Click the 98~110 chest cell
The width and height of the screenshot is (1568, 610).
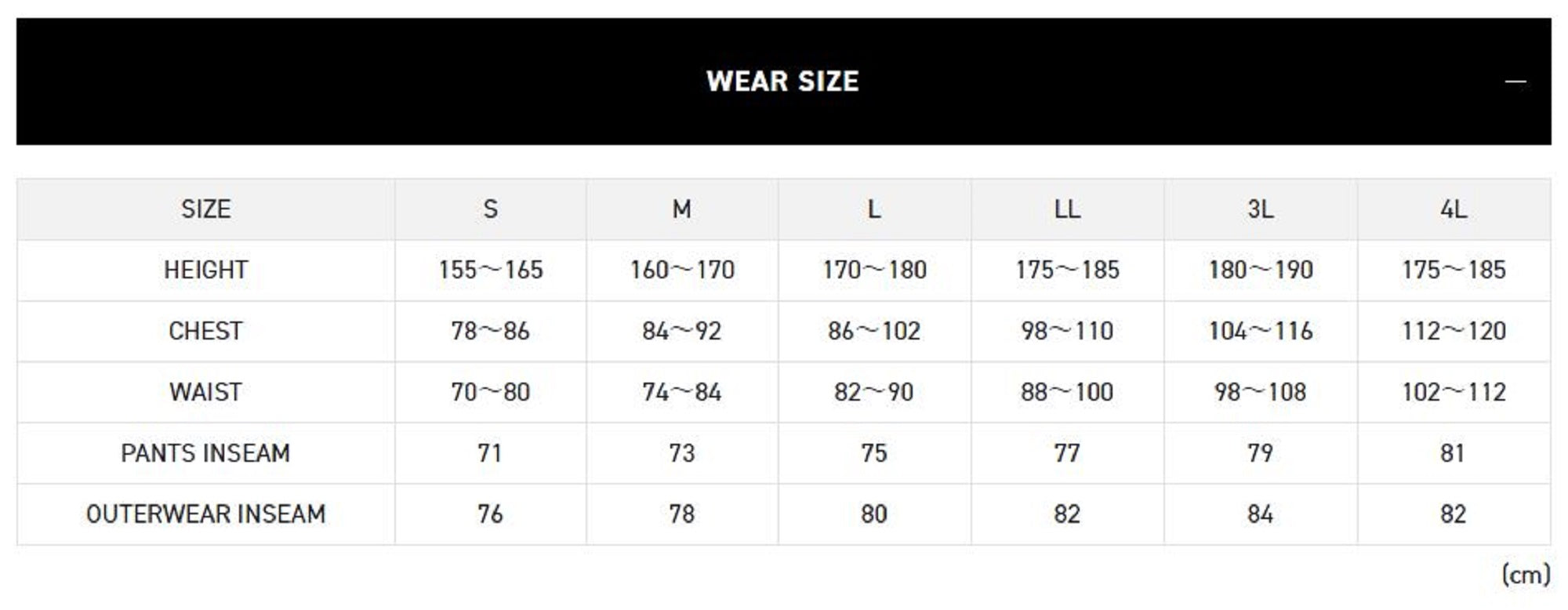tap(1067, 331)
